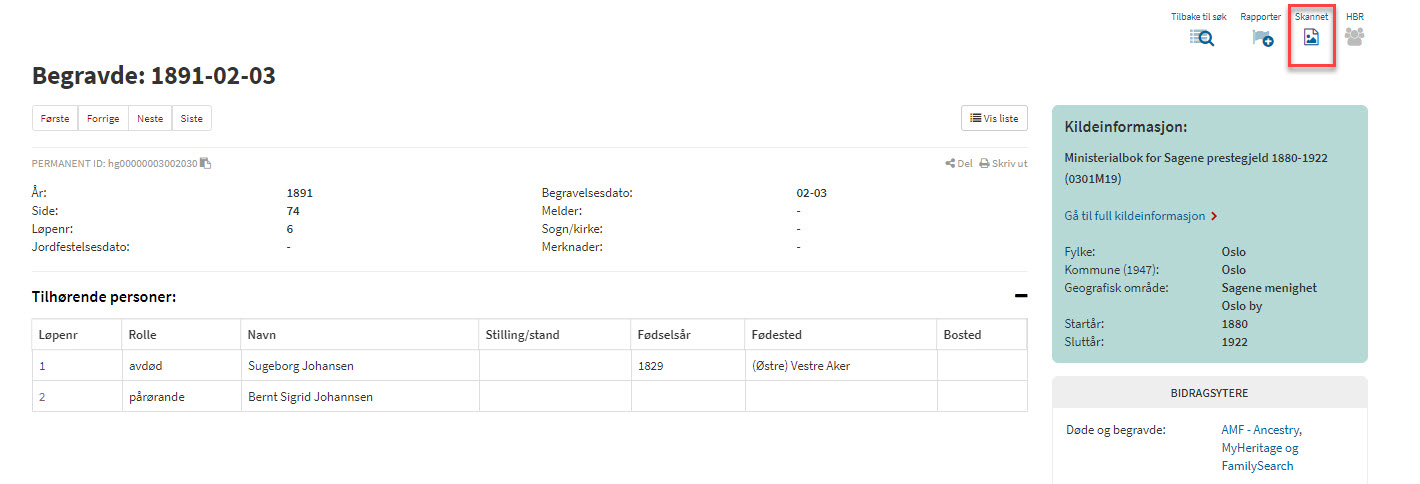Viewport: 1420px width, 484px height.
Task: Open person number 2 in the table
Action: tap(42, 397)
